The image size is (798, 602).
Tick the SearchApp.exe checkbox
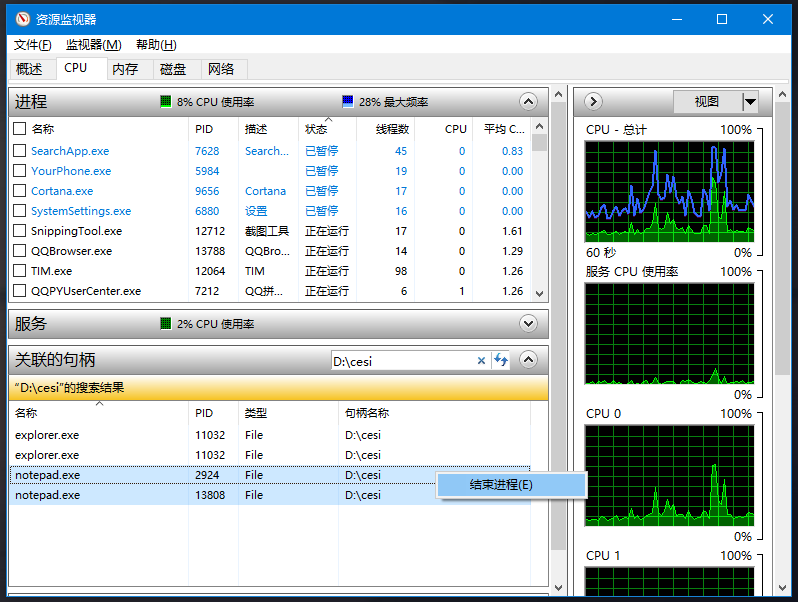point(19,151)
